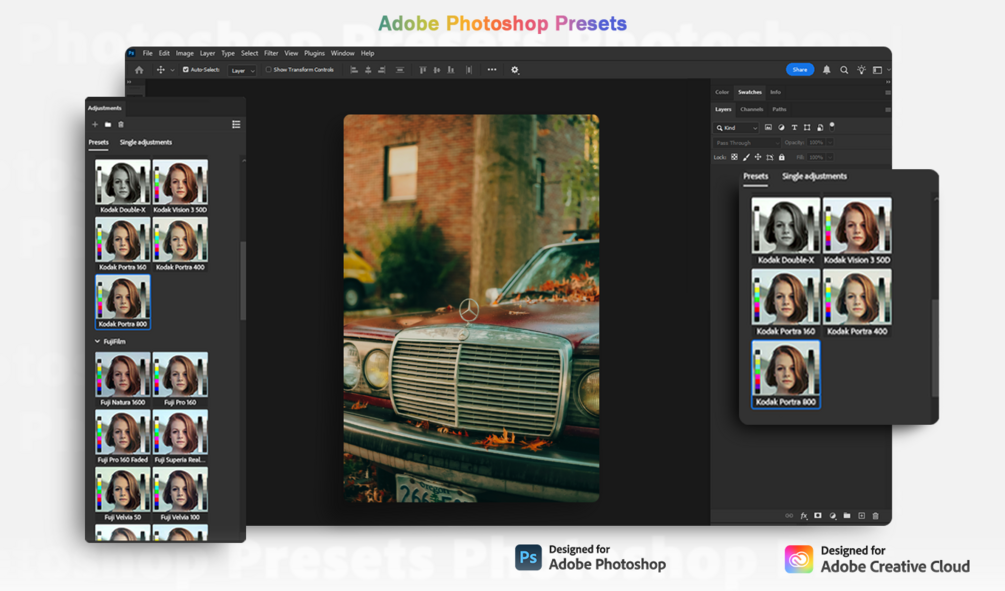Click the blue Share button

click(x=800, y=70)
